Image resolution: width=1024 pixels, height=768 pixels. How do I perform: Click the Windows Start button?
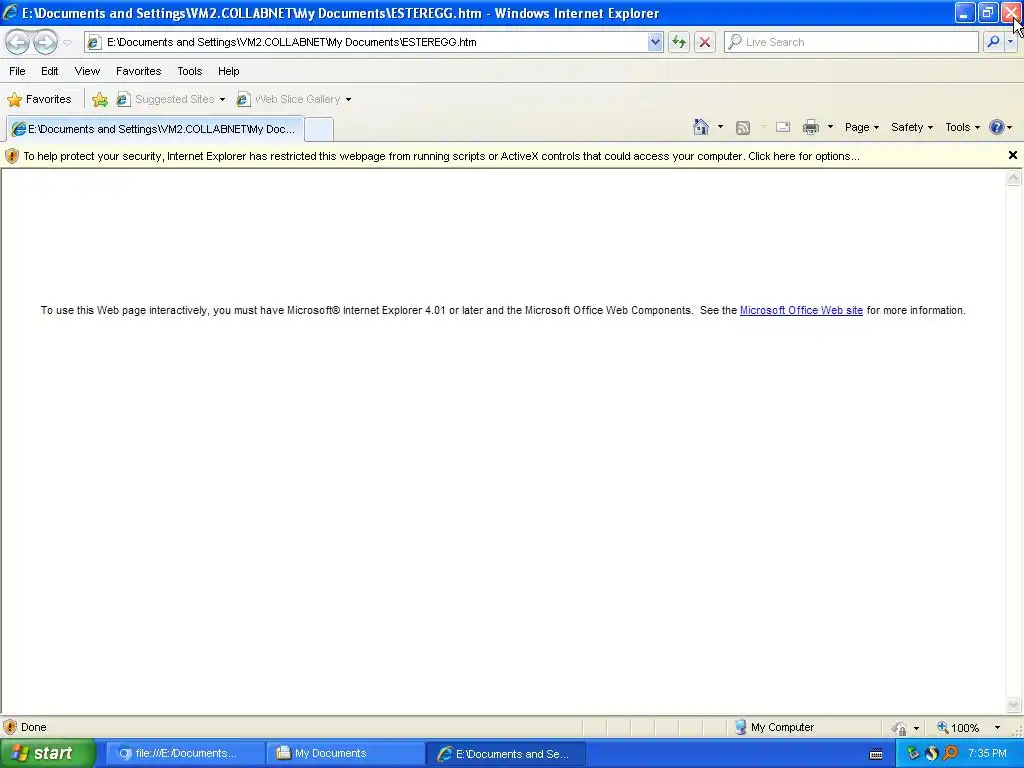pyautogui.click(x=47, y=753)
